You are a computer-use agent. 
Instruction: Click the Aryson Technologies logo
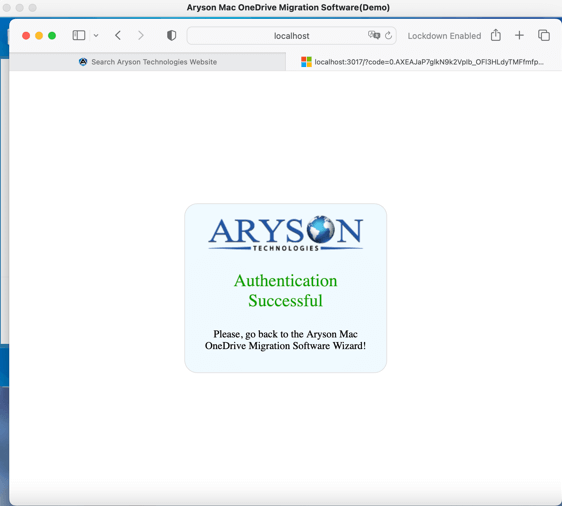pyautogui.click(x=286, y=233)
